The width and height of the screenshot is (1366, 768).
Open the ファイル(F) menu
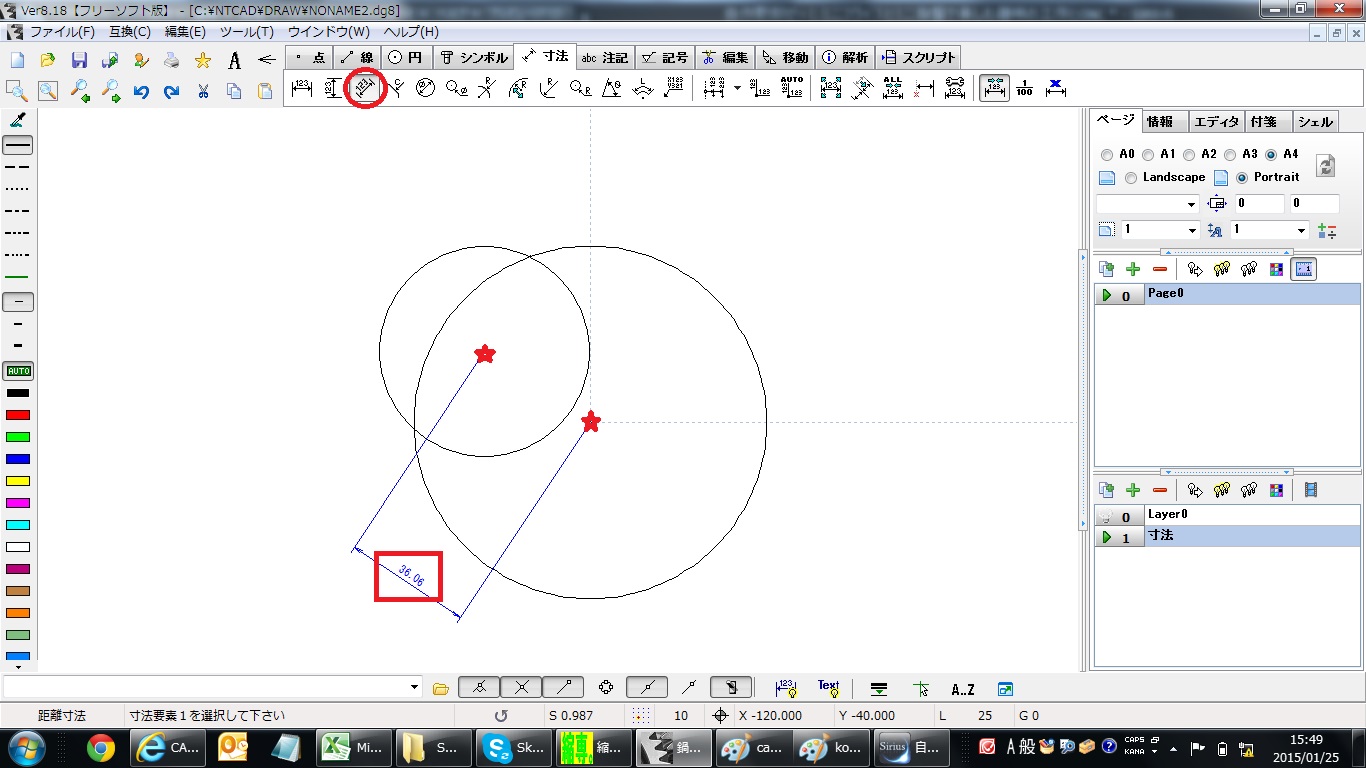click(x=61, y=32)
